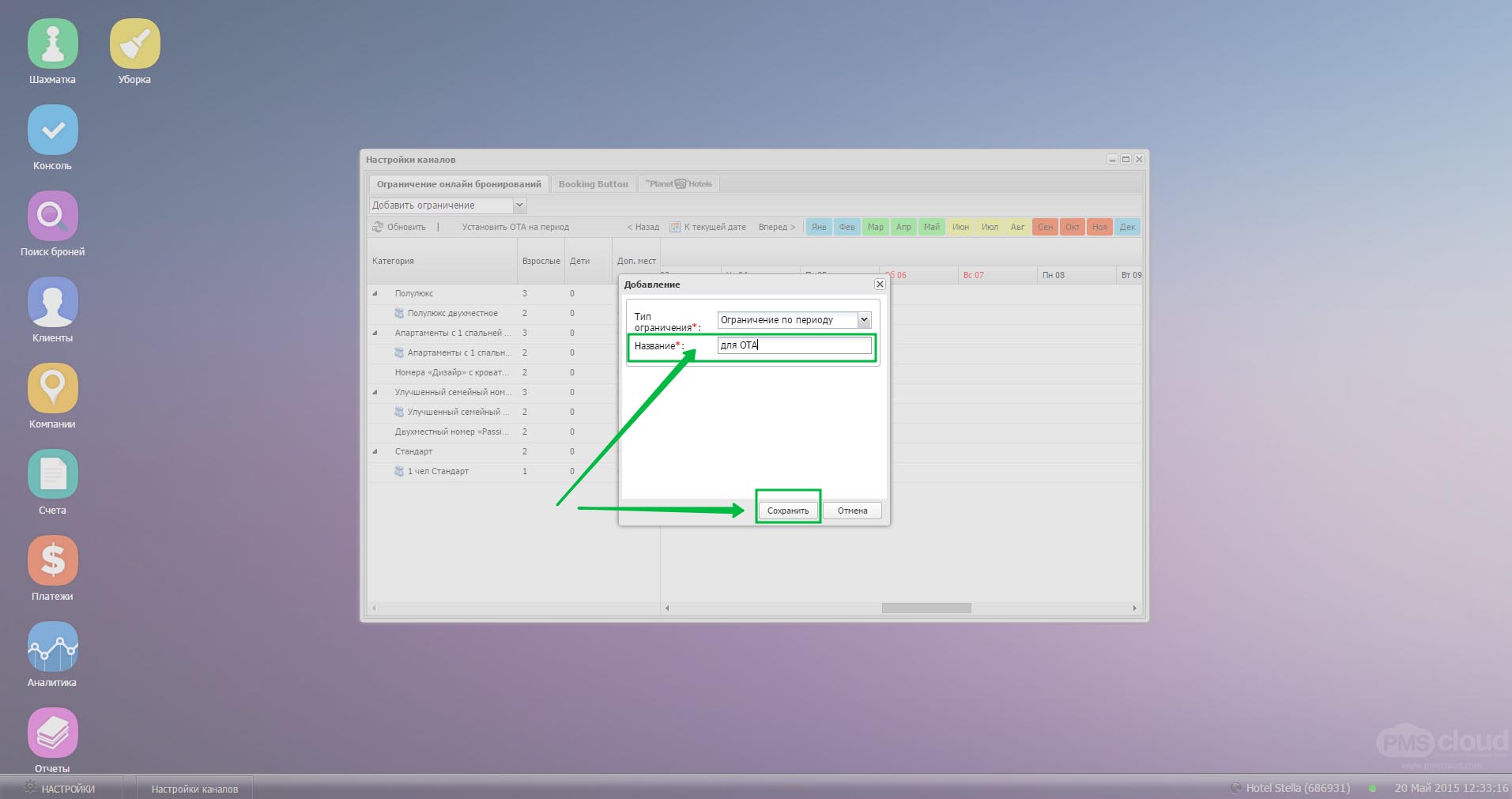This screenshot has width=1512, height=799.
Task: Minimize the Настройки каналов window
Action: [x=1112, y=159]
